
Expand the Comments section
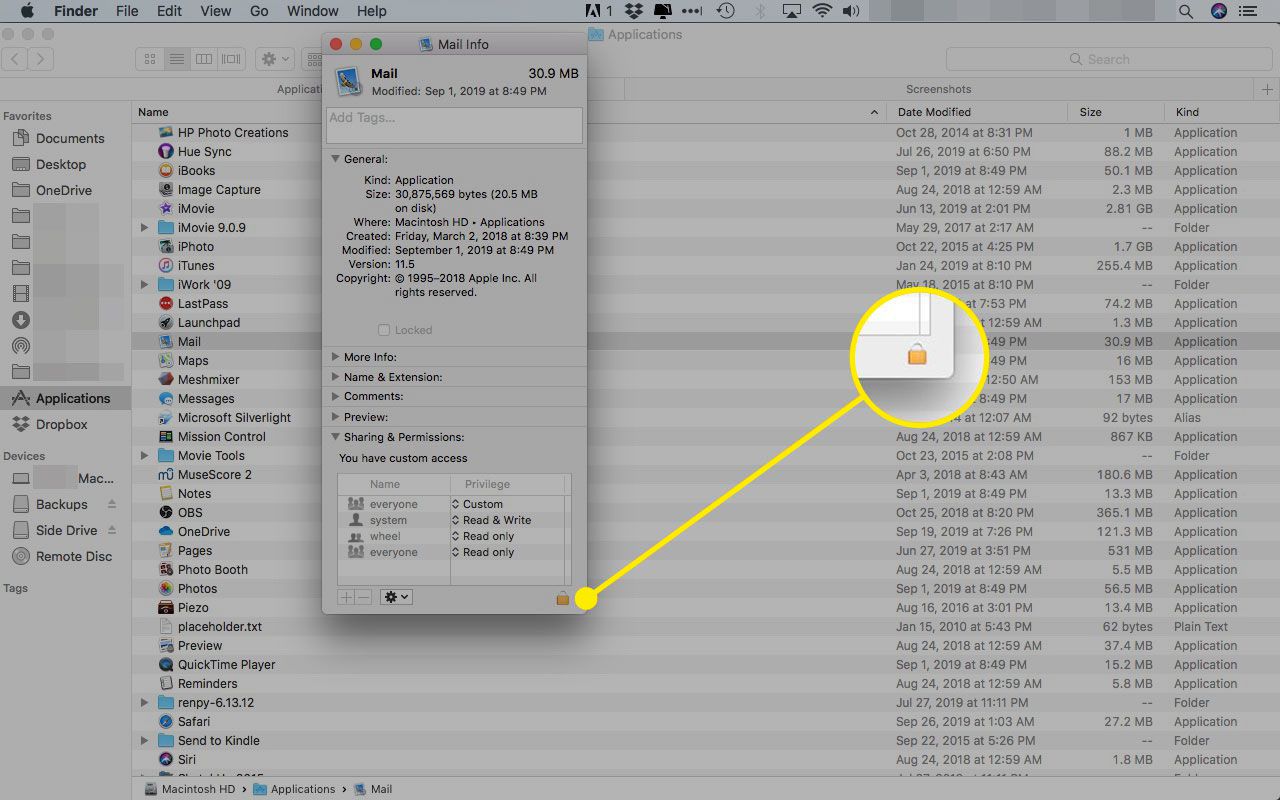[x=335, y=397]
